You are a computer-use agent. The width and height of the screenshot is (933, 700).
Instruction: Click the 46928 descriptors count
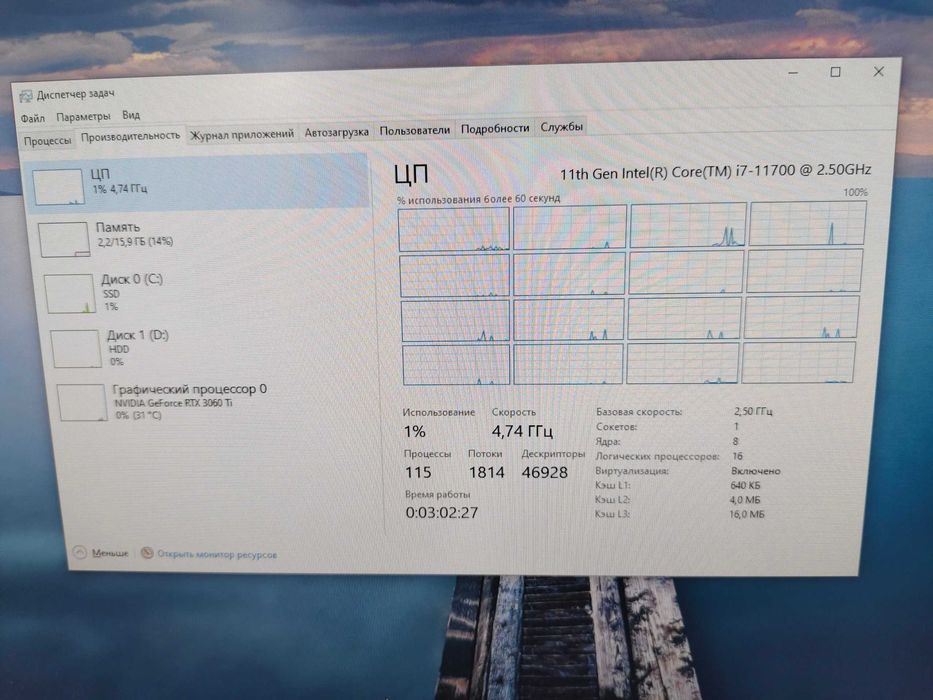click(x=544, y=473)
